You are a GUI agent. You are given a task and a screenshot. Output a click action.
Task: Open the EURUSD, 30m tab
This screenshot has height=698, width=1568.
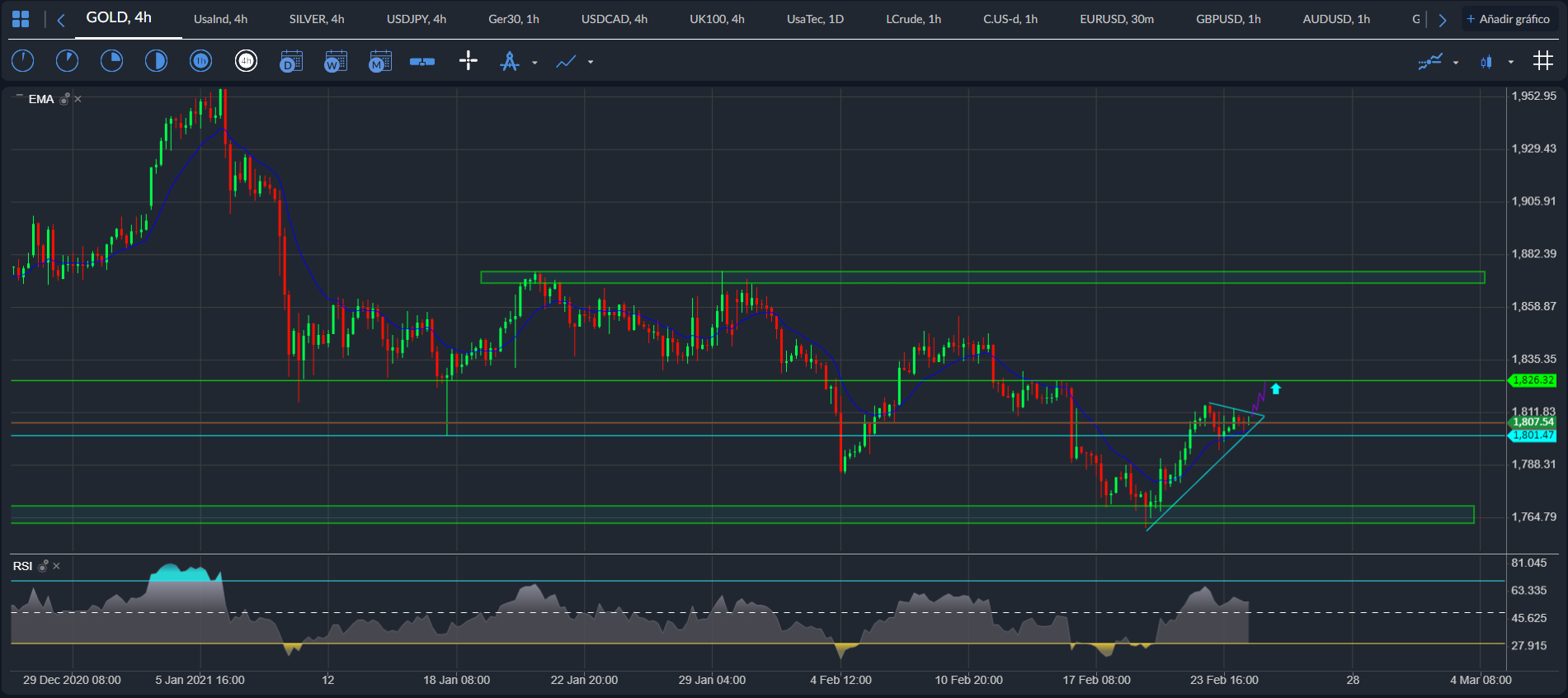click(1116, 19)
